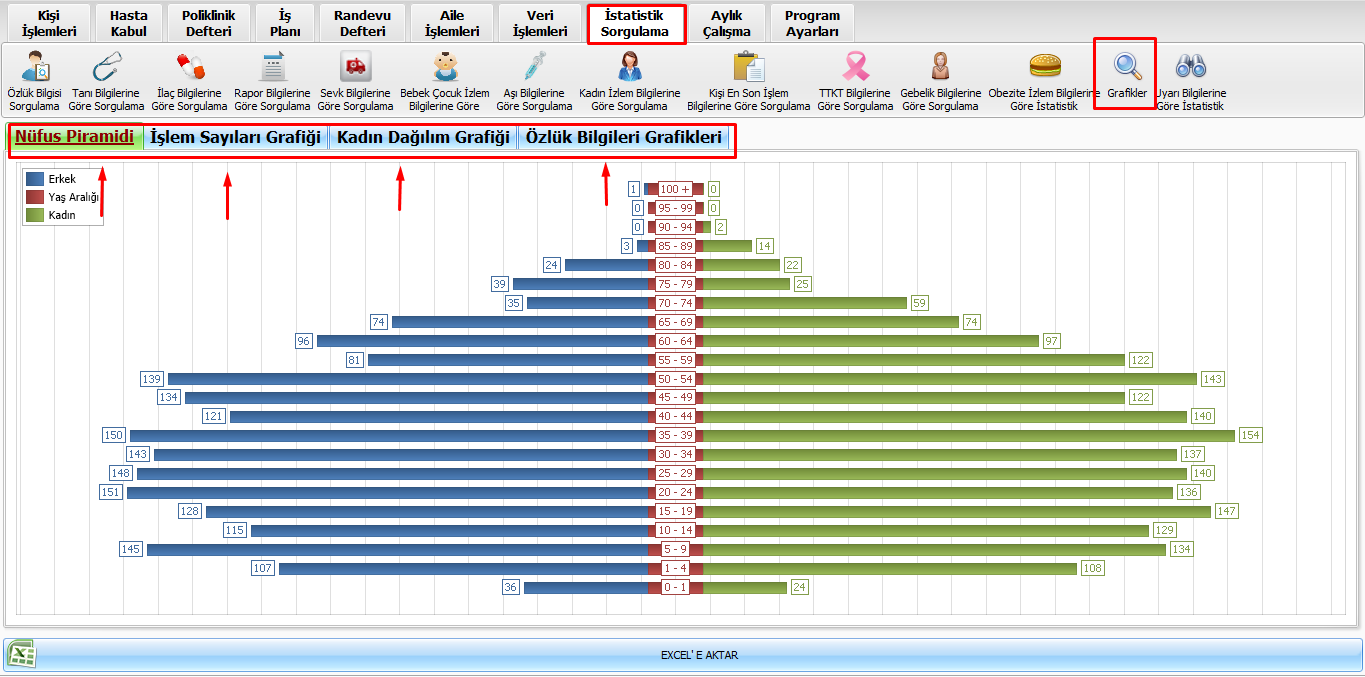This screenshot has width=1365, height=677.
Task: Click the Tanı Bilgilerine Göre Sorgulama stethoscope icon
Action: 106,68
